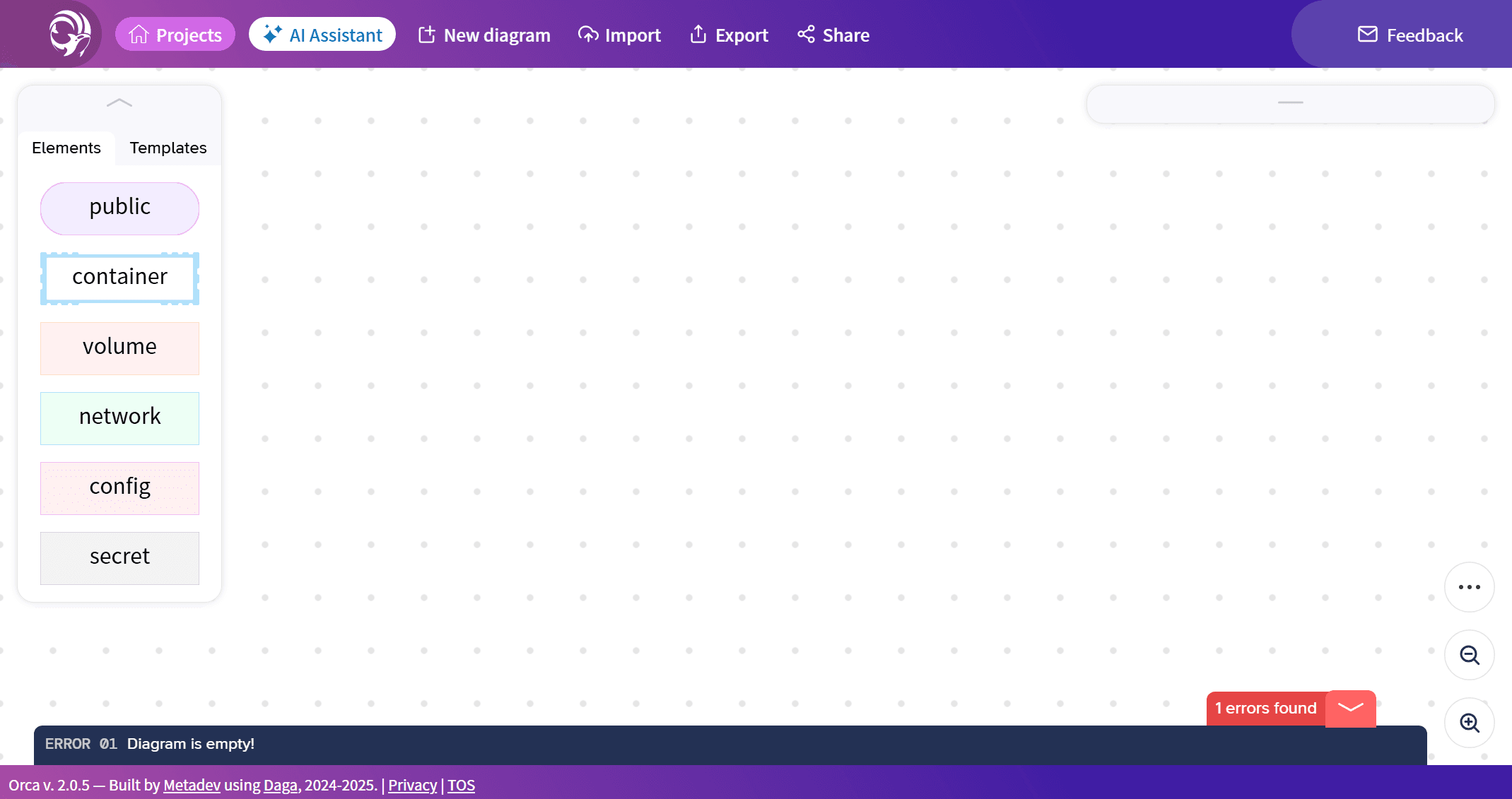The height and width of the screenshot is (799, 1512).
Task: Collapse the elements palette with chevron
Action: [x=119, y=103]
